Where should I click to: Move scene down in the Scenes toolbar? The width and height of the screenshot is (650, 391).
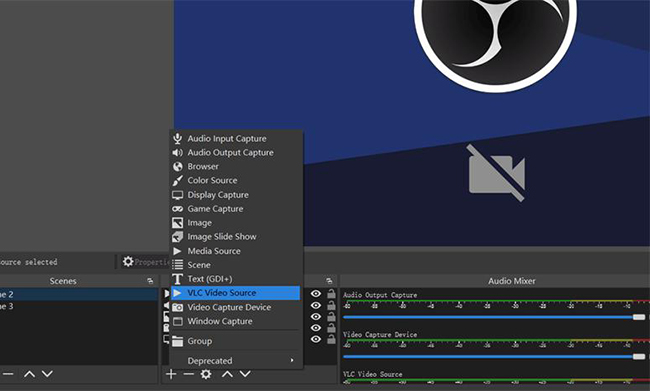pyautogui.click(x=47, y=374)
